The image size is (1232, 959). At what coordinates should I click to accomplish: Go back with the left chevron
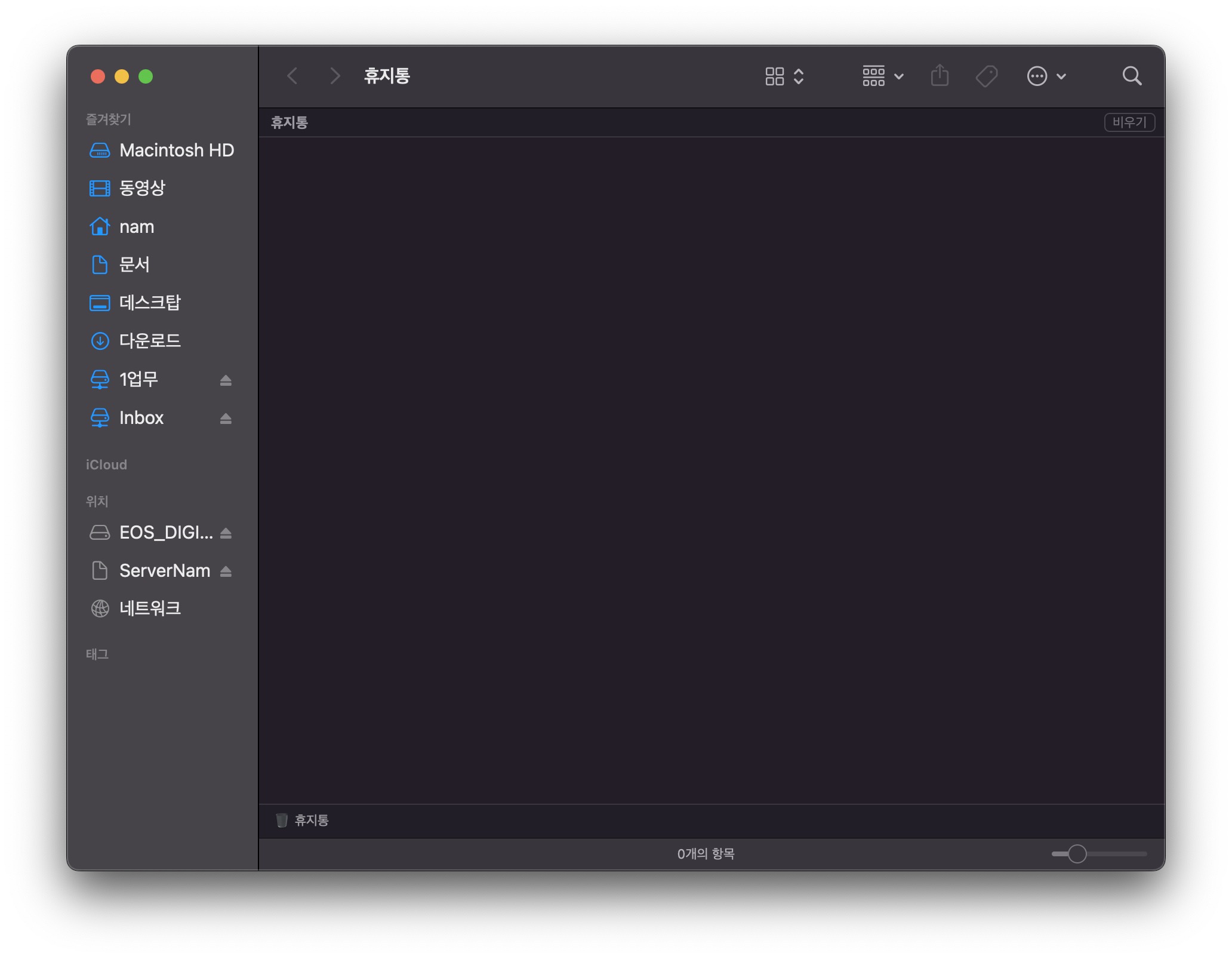coord(292,76)
